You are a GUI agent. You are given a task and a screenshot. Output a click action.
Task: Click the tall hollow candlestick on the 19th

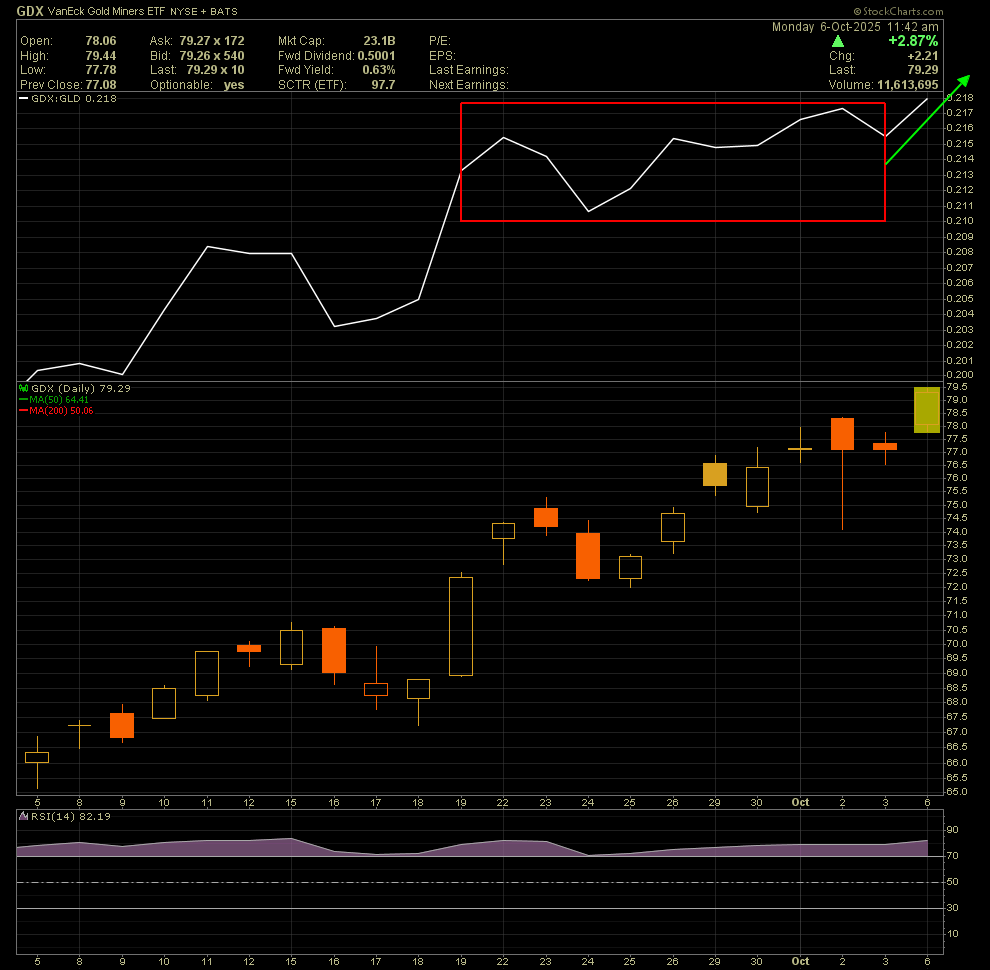pos(461,626)
